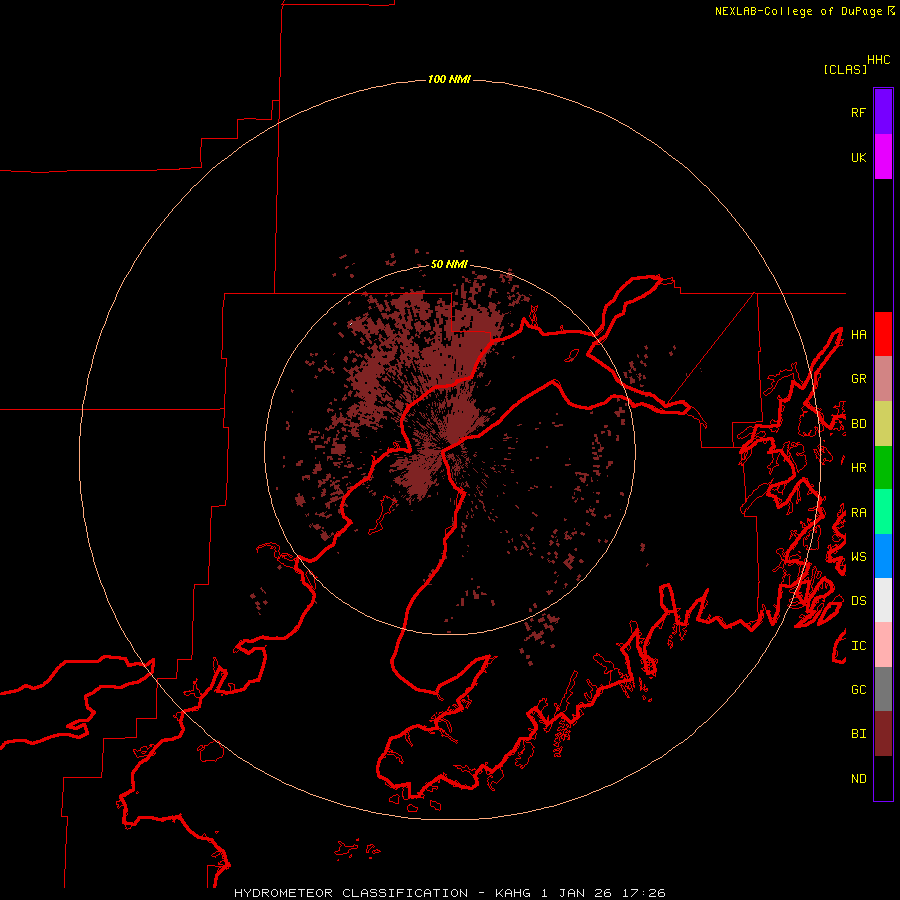This screenshot has height=900, width=900.
Task: Click the RF purple legend swatch
Action: 883,112
